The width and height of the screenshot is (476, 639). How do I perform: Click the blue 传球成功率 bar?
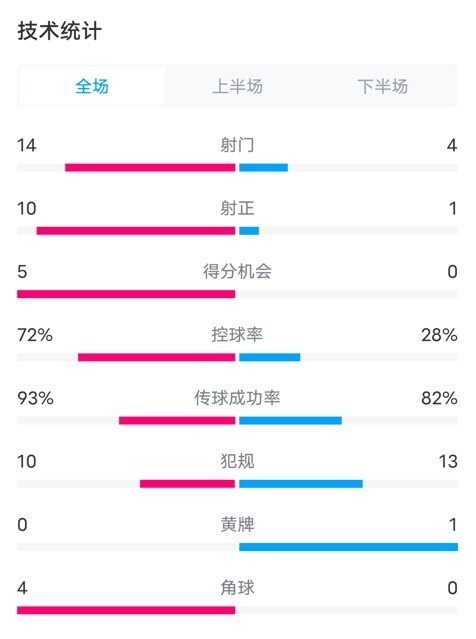290,420
